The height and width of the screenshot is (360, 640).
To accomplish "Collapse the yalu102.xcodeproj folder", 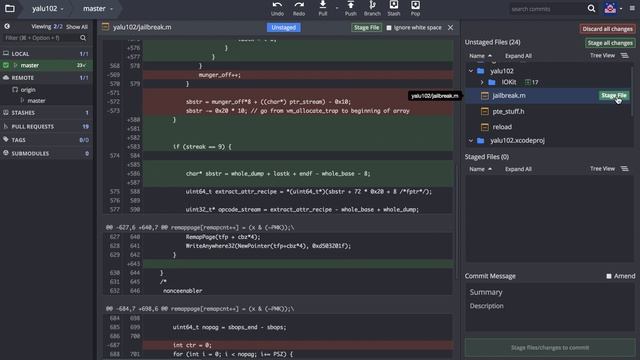I will [x=471, y=140].
